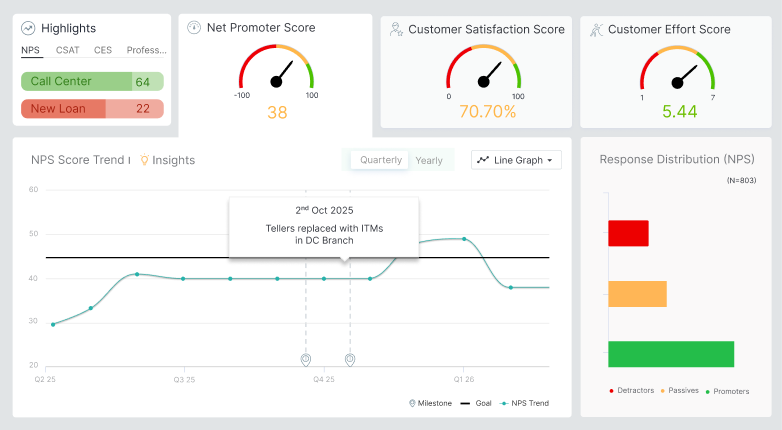This screenshot has width=782, height=430.
Task: Click the Insights lightbulb icon
Action: (x=144, y=160)
